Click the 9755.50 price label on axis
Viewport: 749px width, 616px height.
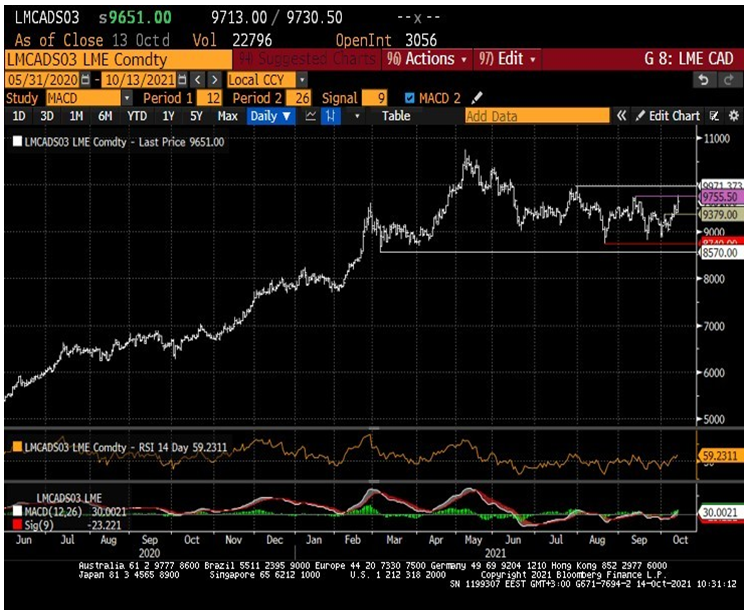(x=721, y=197)
